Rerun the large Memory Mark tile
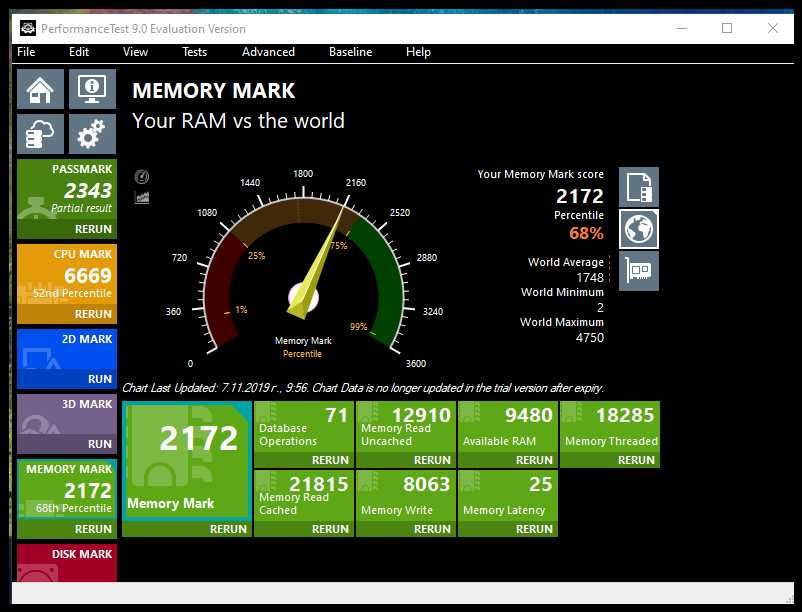The image size is (802, 612). click(x=228, y=529)
